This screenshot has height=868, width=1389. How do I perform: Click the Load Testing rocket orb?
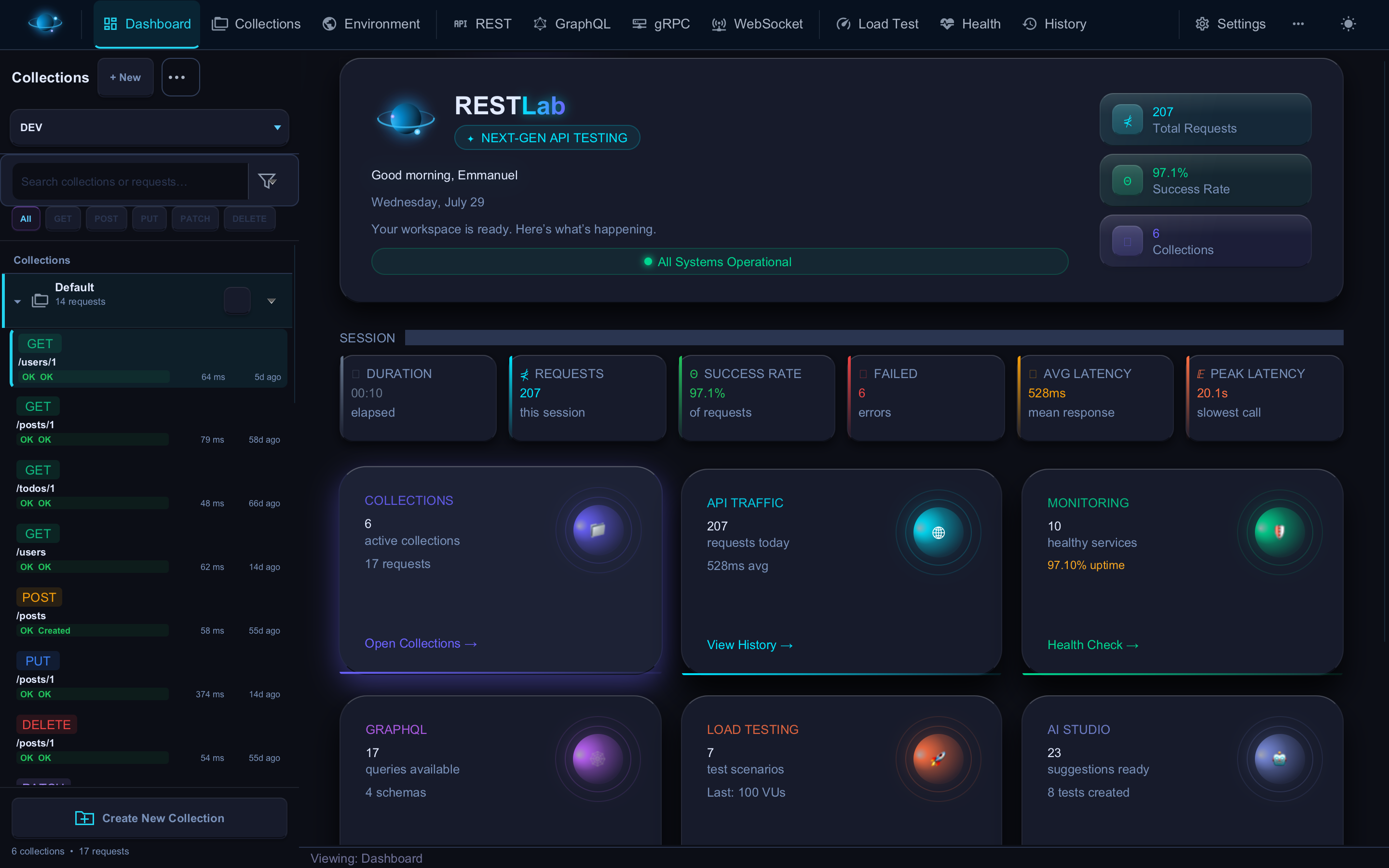point(939,759)
